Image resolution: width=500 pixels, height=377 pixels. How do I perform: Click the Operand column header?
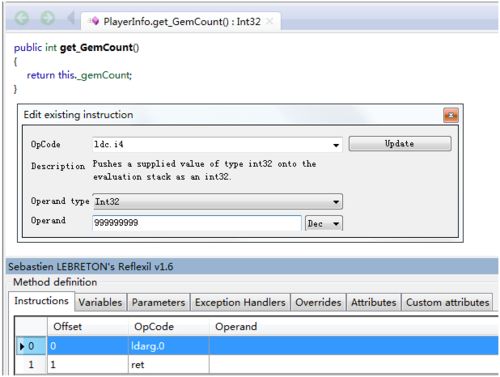pos(353,326)
